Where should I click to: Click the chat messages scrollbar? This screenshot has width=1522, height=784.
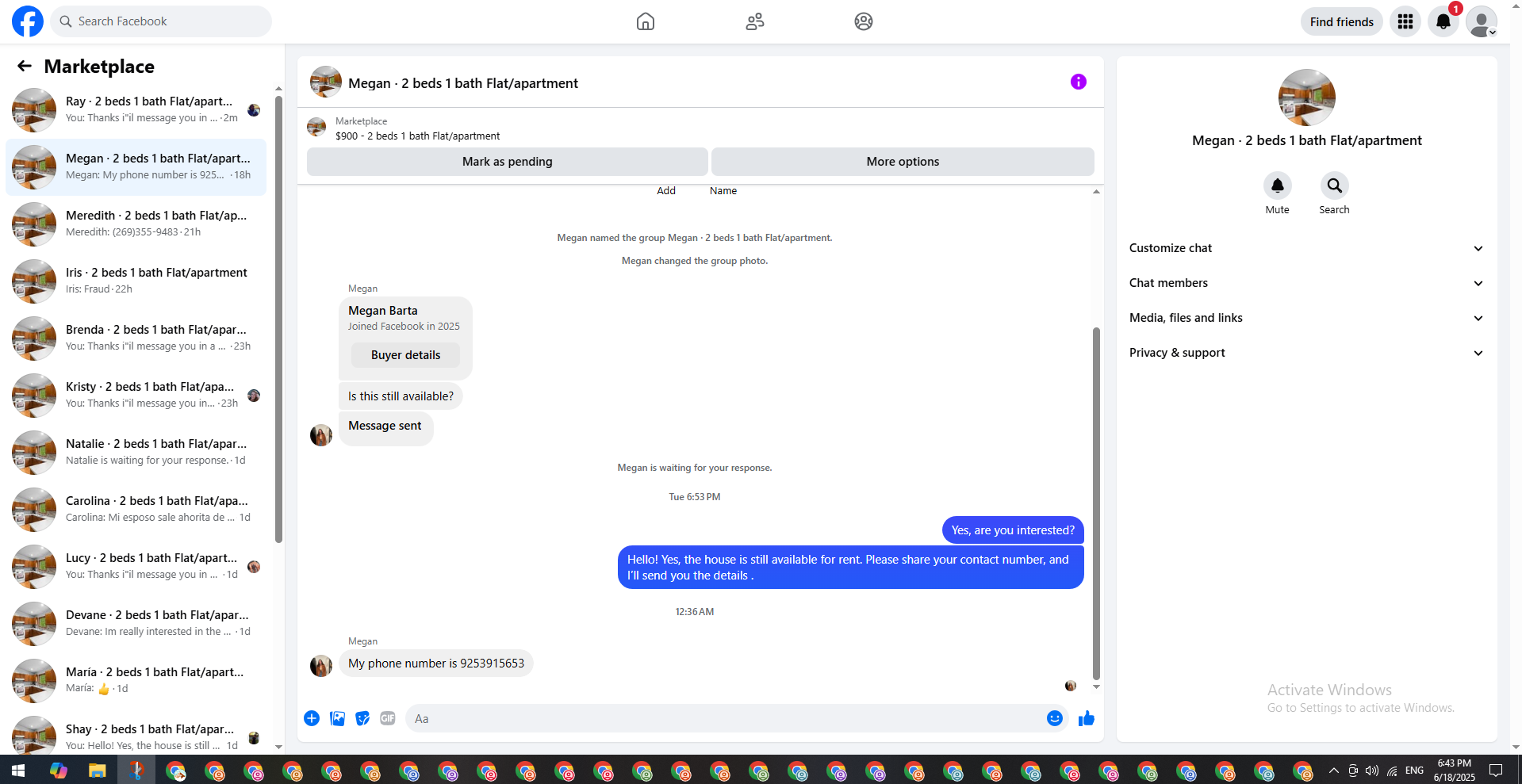pyautogui.click(x=1096, y=503)
